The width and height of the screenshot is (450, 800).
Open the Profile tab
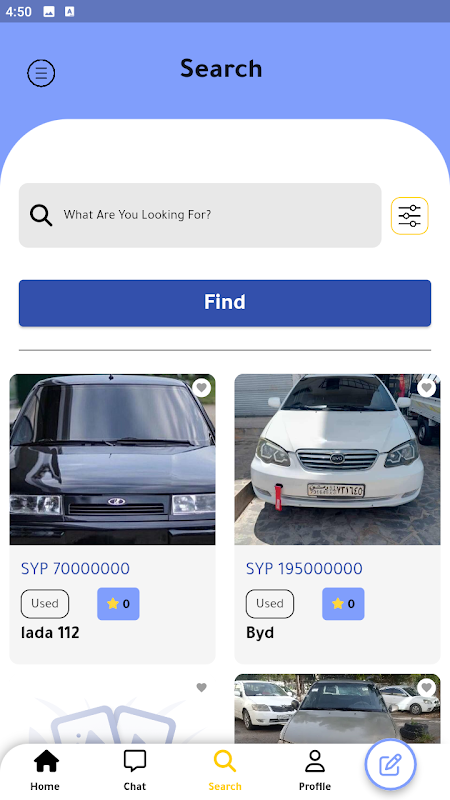tap(315, 770)
